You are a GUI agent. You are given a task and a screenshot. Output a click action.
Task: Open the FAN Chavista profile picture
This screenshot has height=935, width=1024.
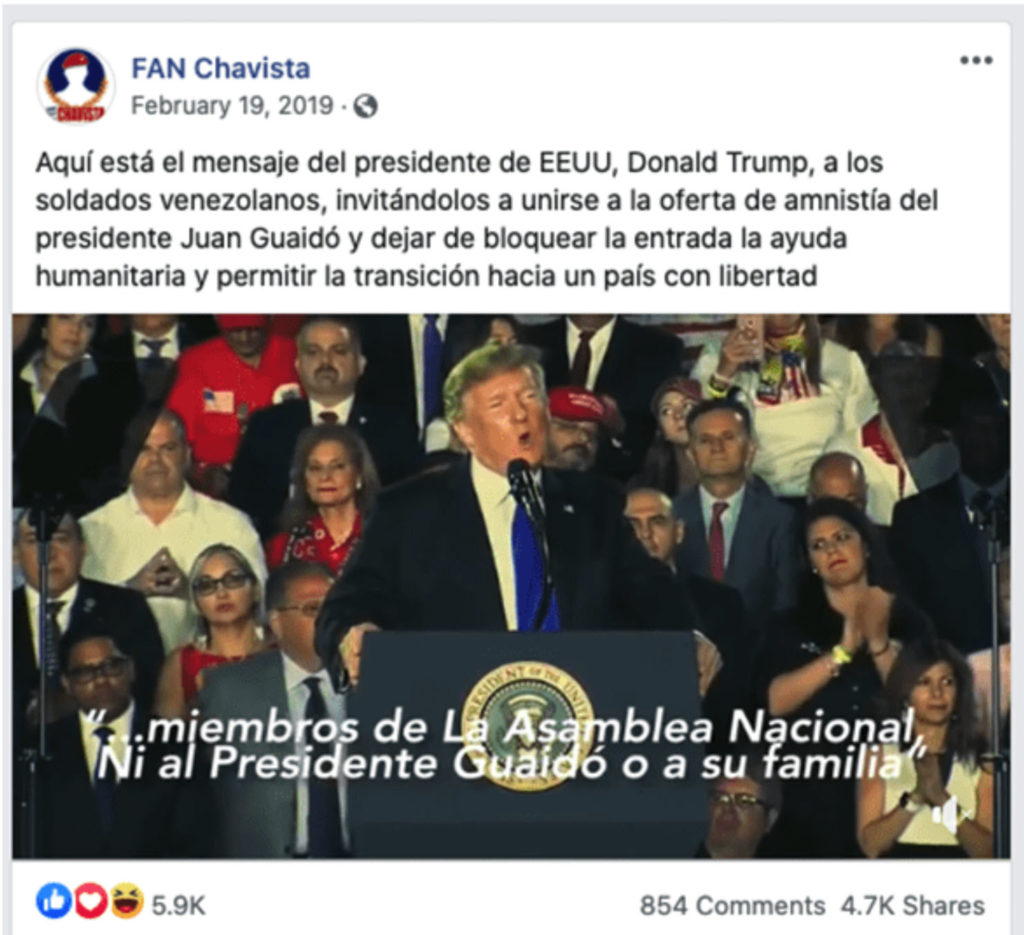pos(76,86)
